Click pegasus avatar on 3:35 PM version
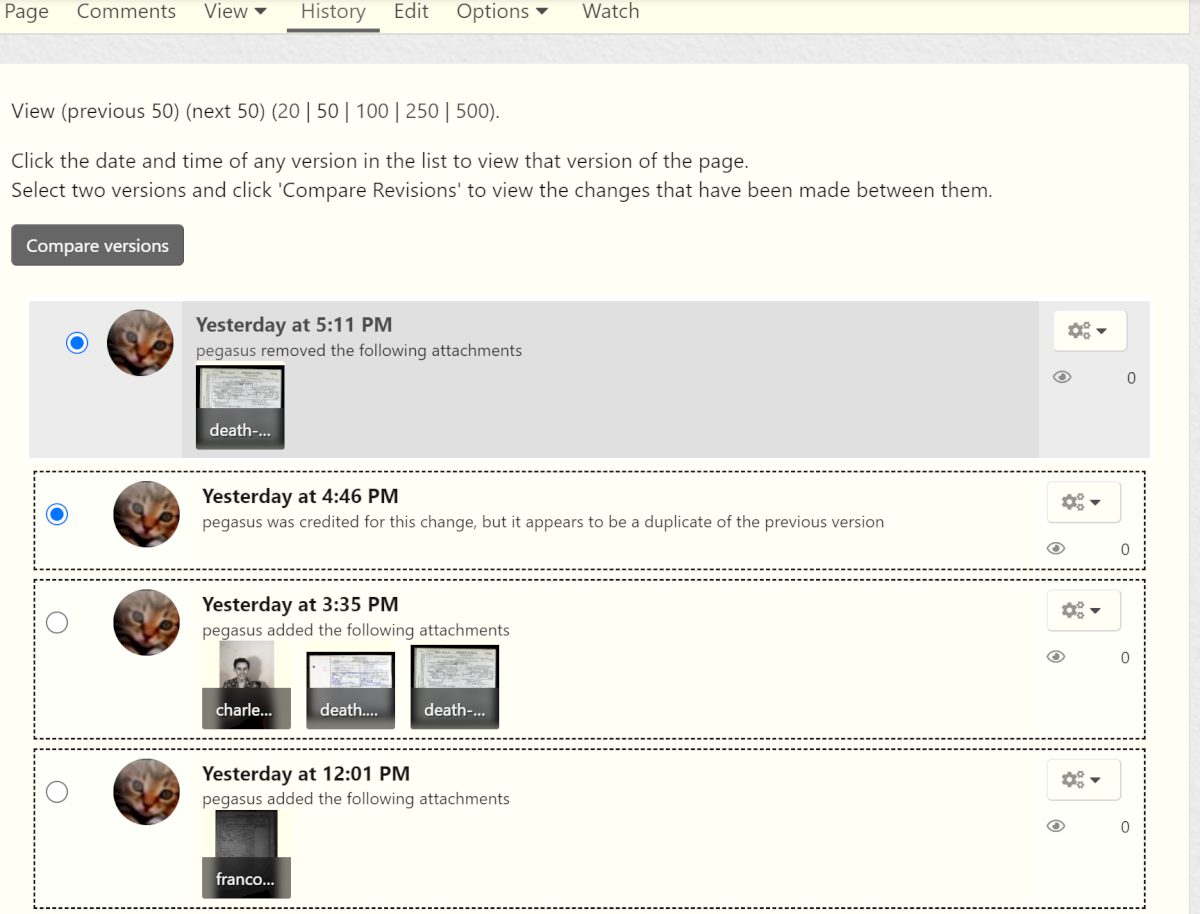Screen dimensions: 1200x914 point(146,622)
